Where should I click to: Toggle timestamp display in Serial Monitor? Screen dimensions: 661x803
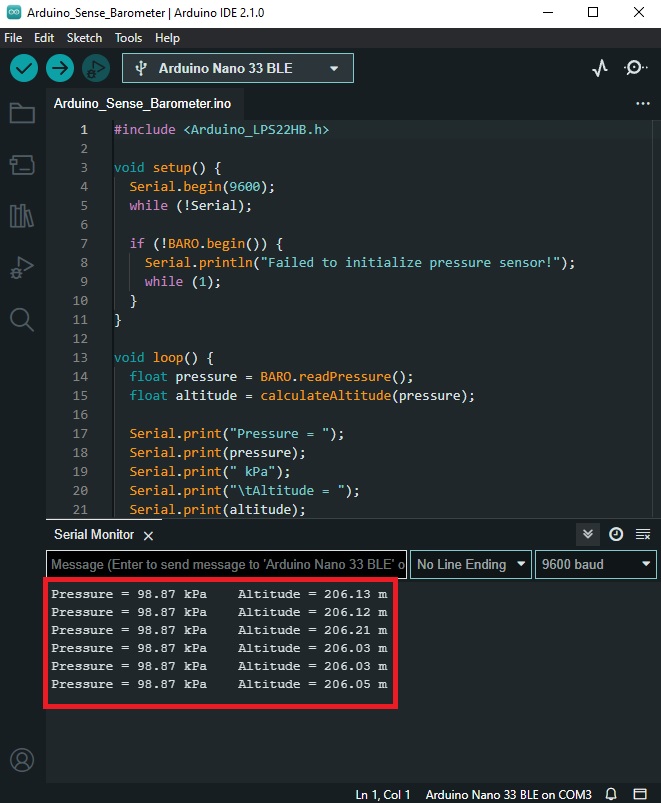tap(616, 535)
